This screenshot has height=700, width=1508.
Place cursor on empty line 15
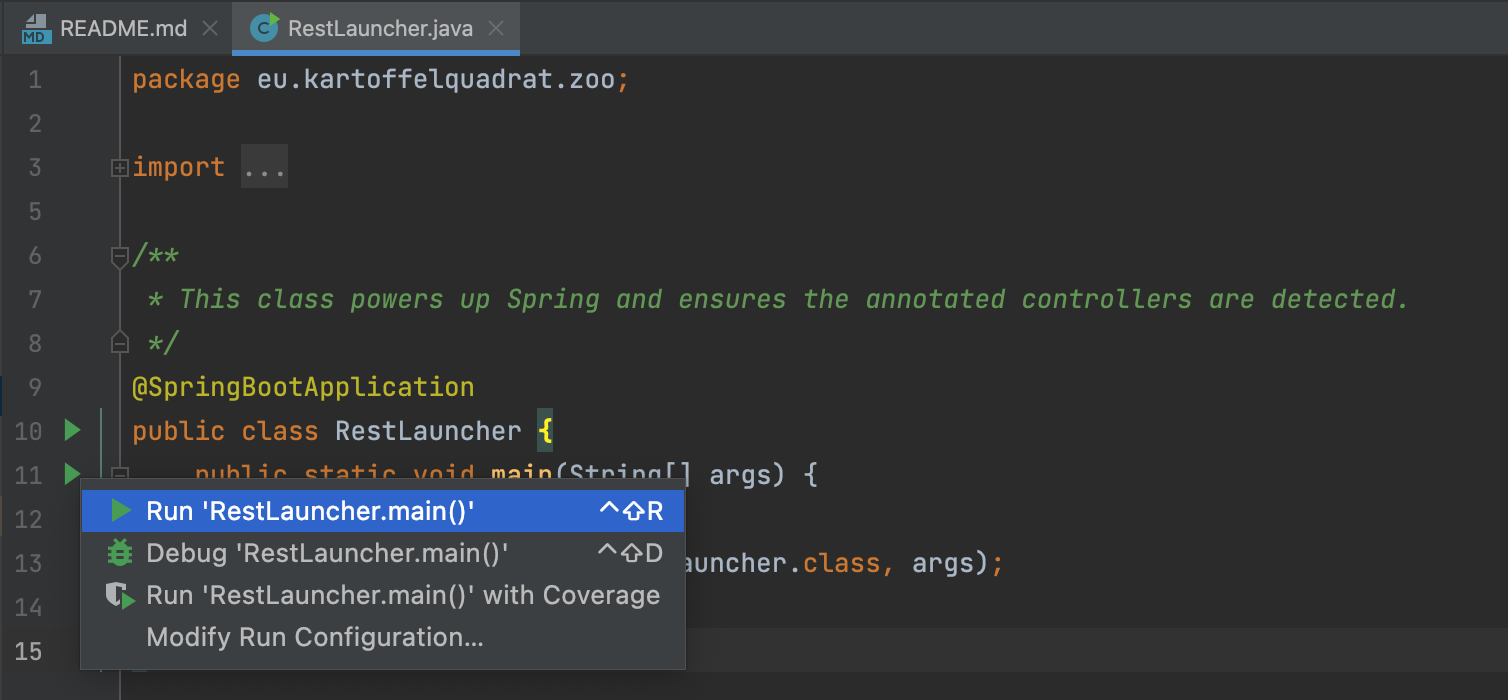pos(800,651)
